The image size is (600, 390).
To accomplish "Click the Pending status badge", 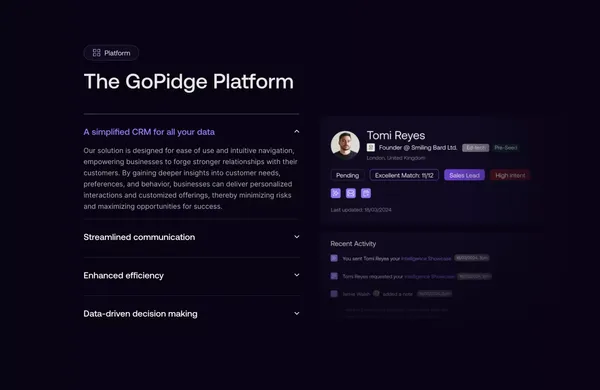I will click(x=347, y=175).
